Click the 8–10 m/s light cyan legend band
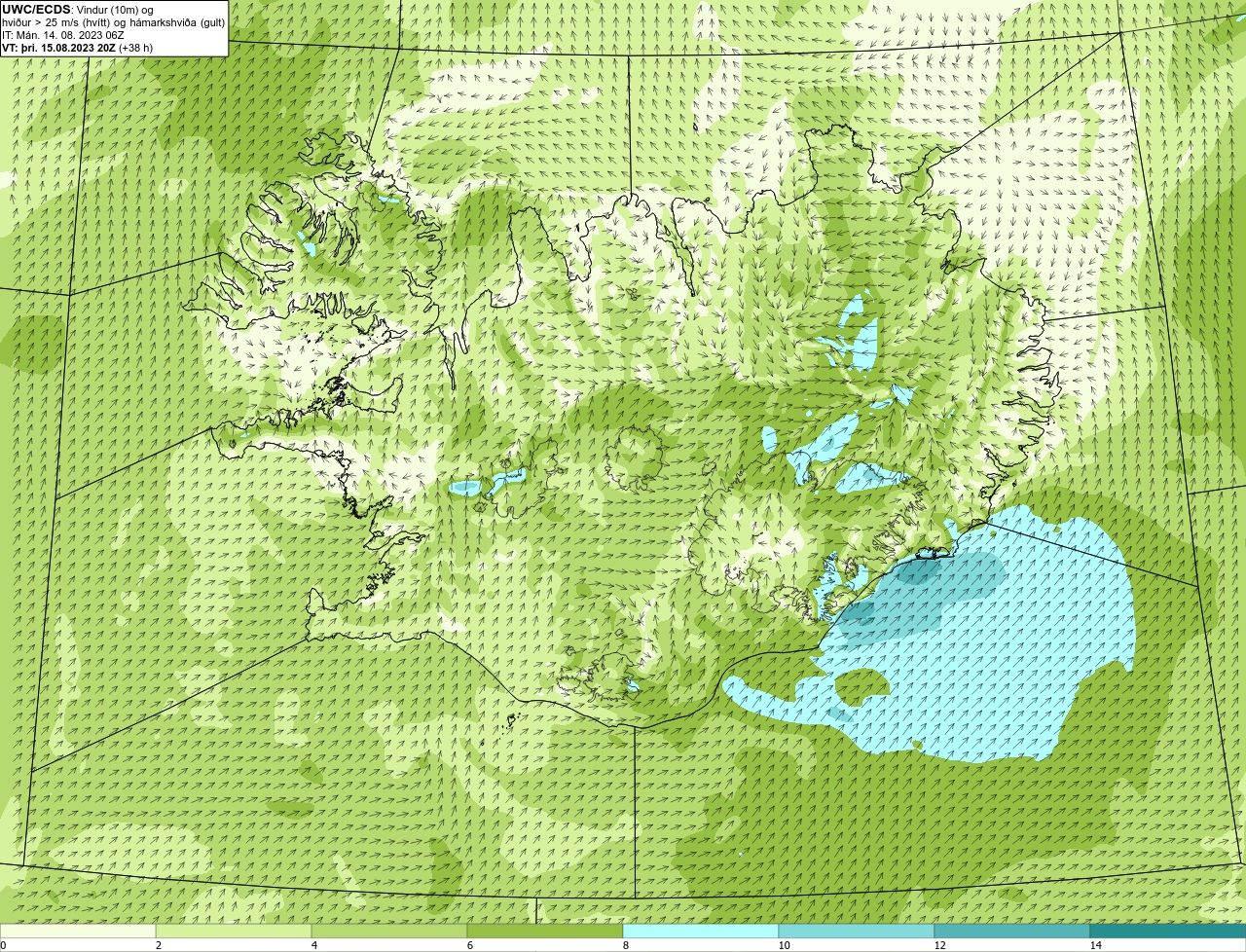The image size is (1246, 952). pyautogui.click(x=701, y=931)
